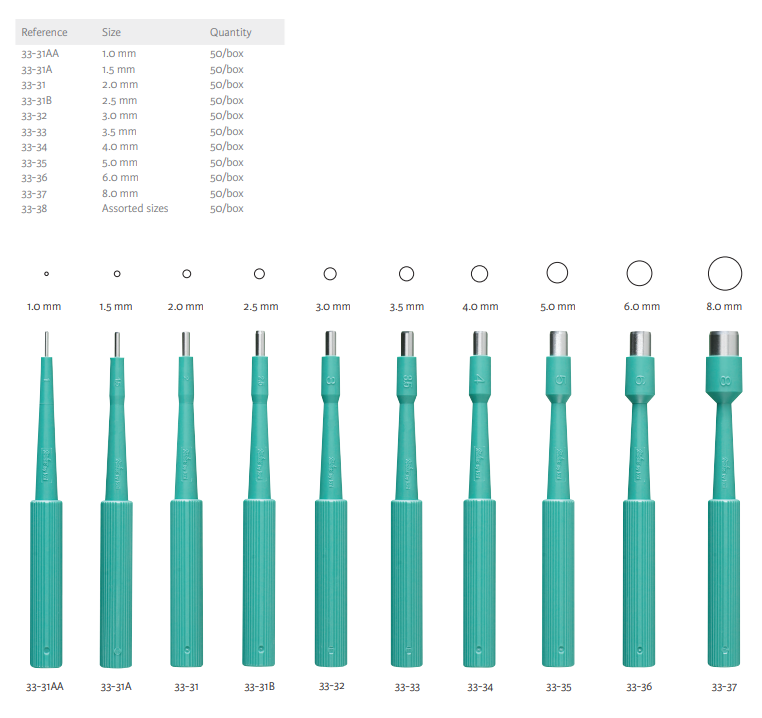The image size is (762, 718).
Task: Click the 1.0 mm size circle
Action: click(x=46, y=273)
